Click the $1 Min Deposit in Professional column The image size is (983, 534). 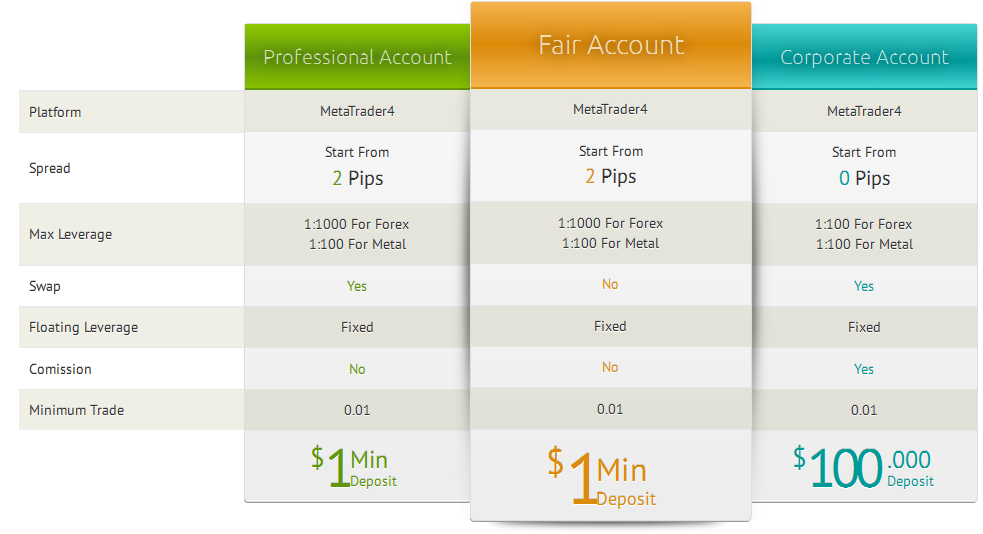click(x=355, y=467)
